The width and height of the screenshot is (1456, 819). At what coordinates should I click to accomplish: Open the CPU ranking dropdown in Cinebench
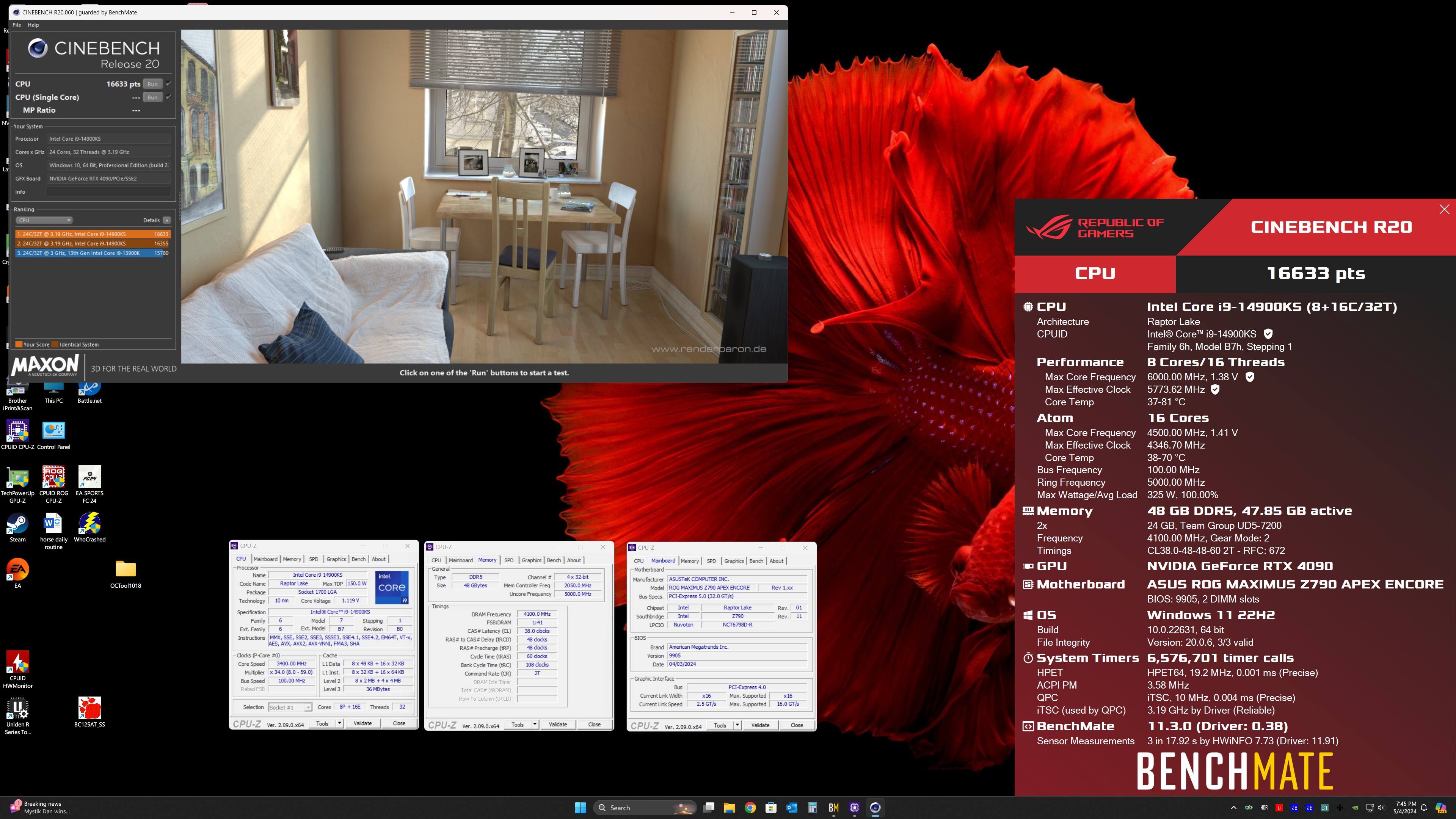(x=44, y=220)
